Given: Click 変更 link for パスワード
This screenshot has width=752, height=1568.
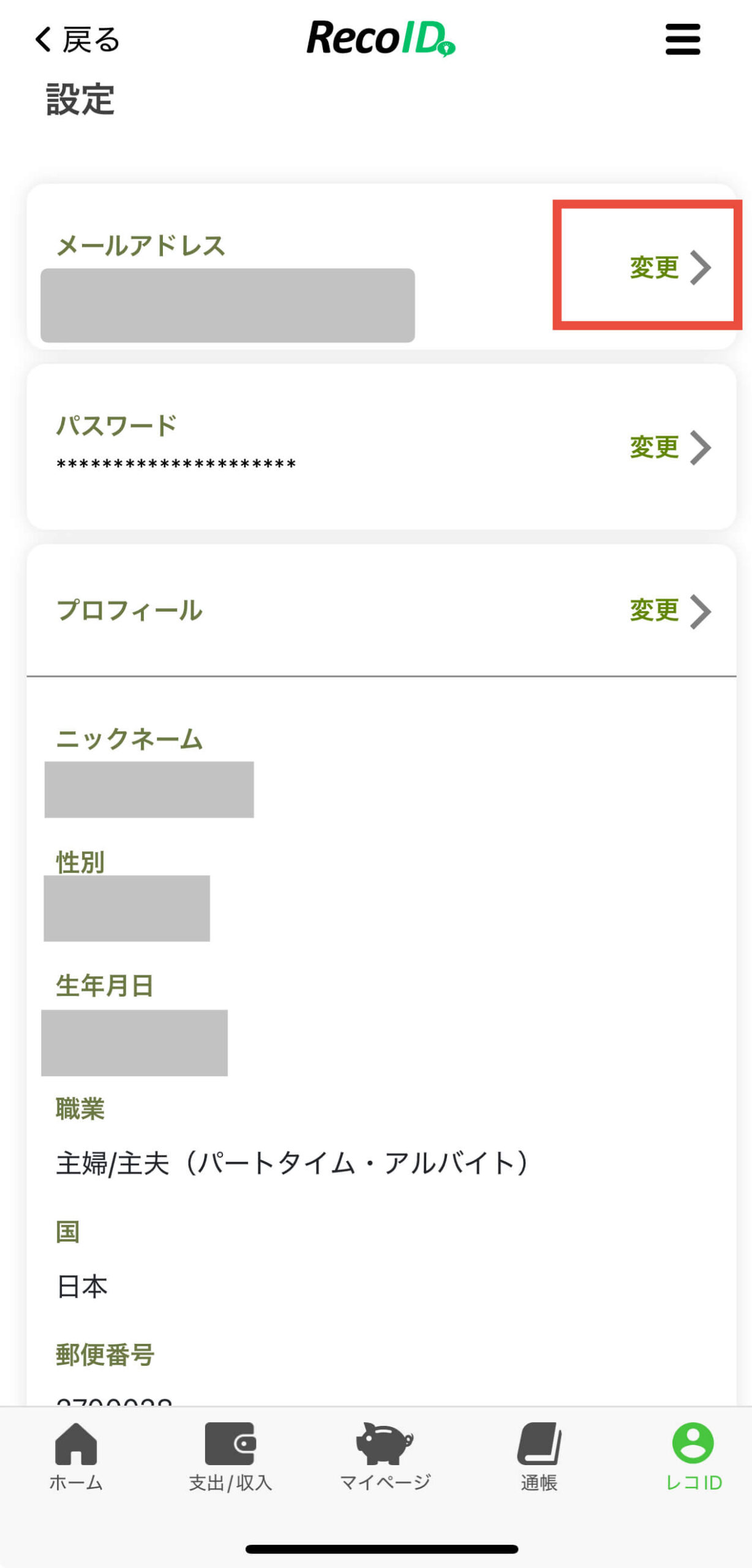Looking at the screenshot, I should (654, 448).
